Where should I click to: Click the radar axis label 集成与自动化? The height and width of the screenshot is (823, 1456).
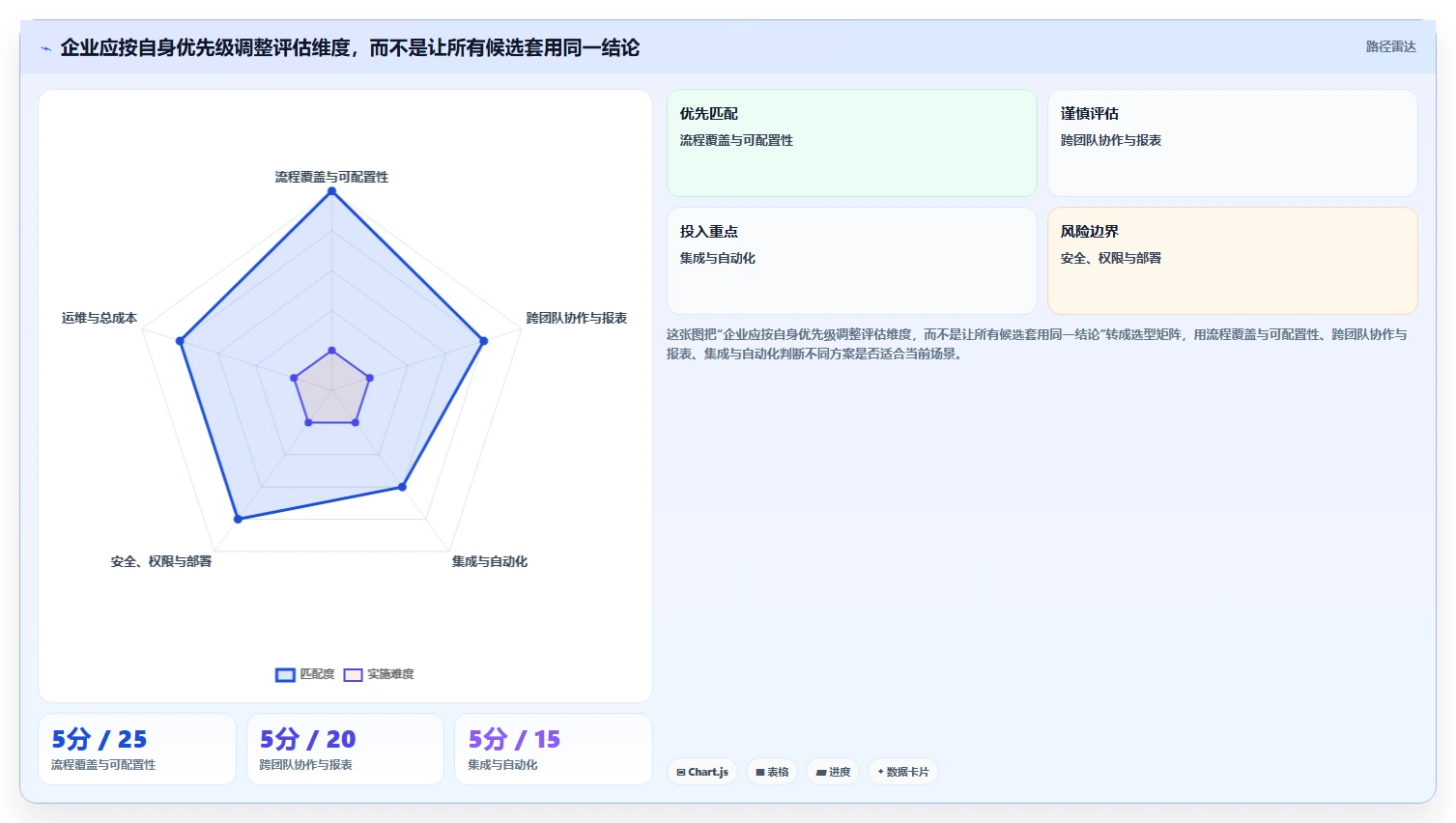click(490, 561)
